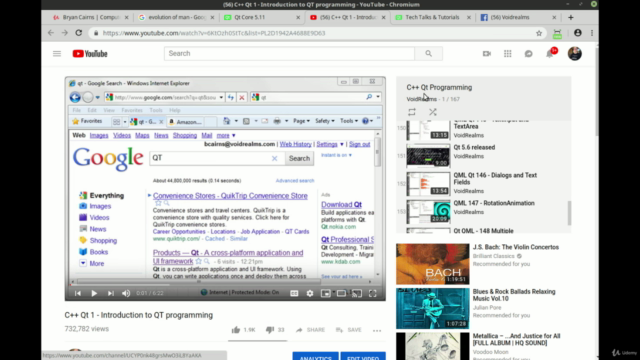
Task: Open the green extension icon in toolbar
Action: click(x=557, y=33)
